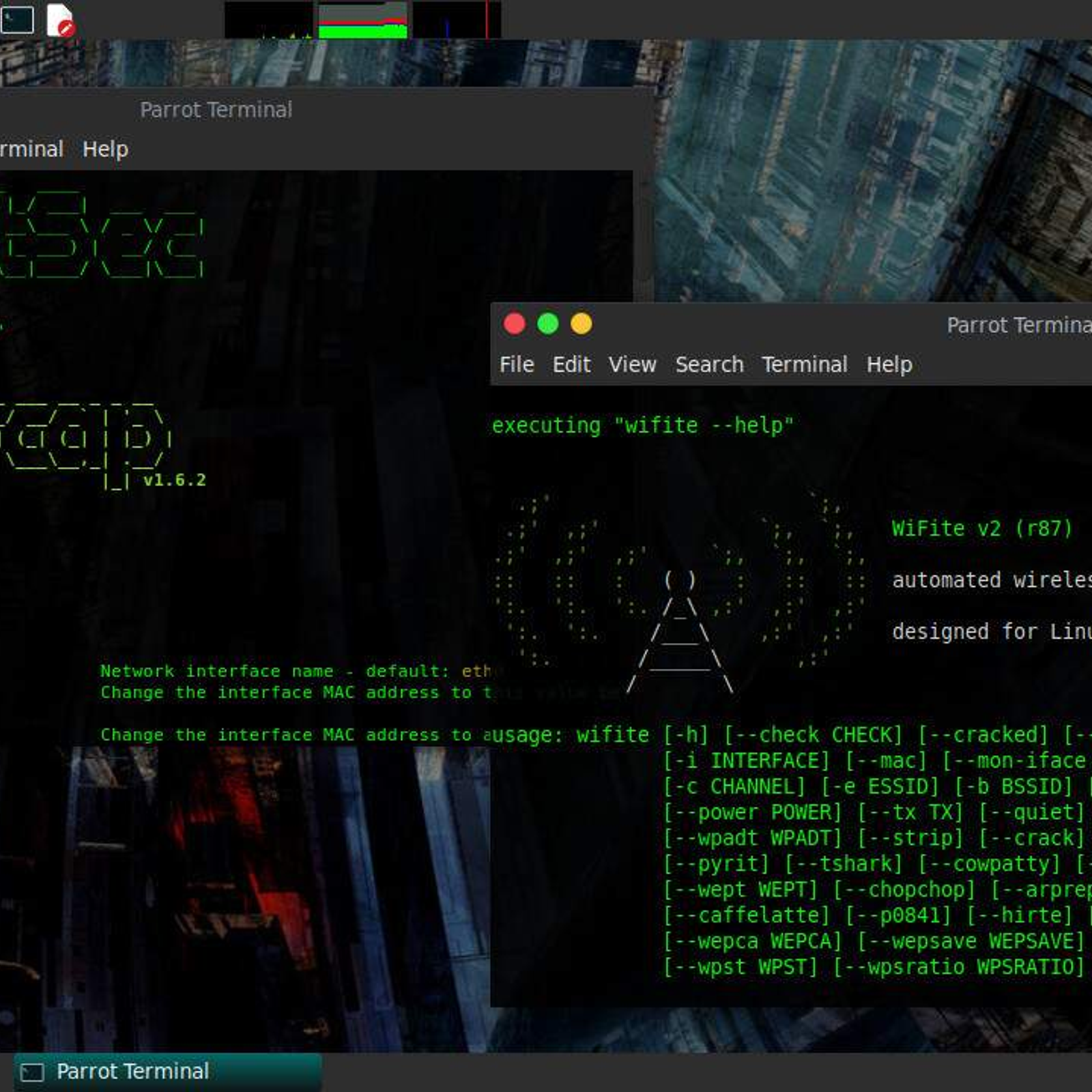Click the 'v1.6.2' version text in background terminal
Viewport: 1092px width, 1092px height.
coord(175,480)
